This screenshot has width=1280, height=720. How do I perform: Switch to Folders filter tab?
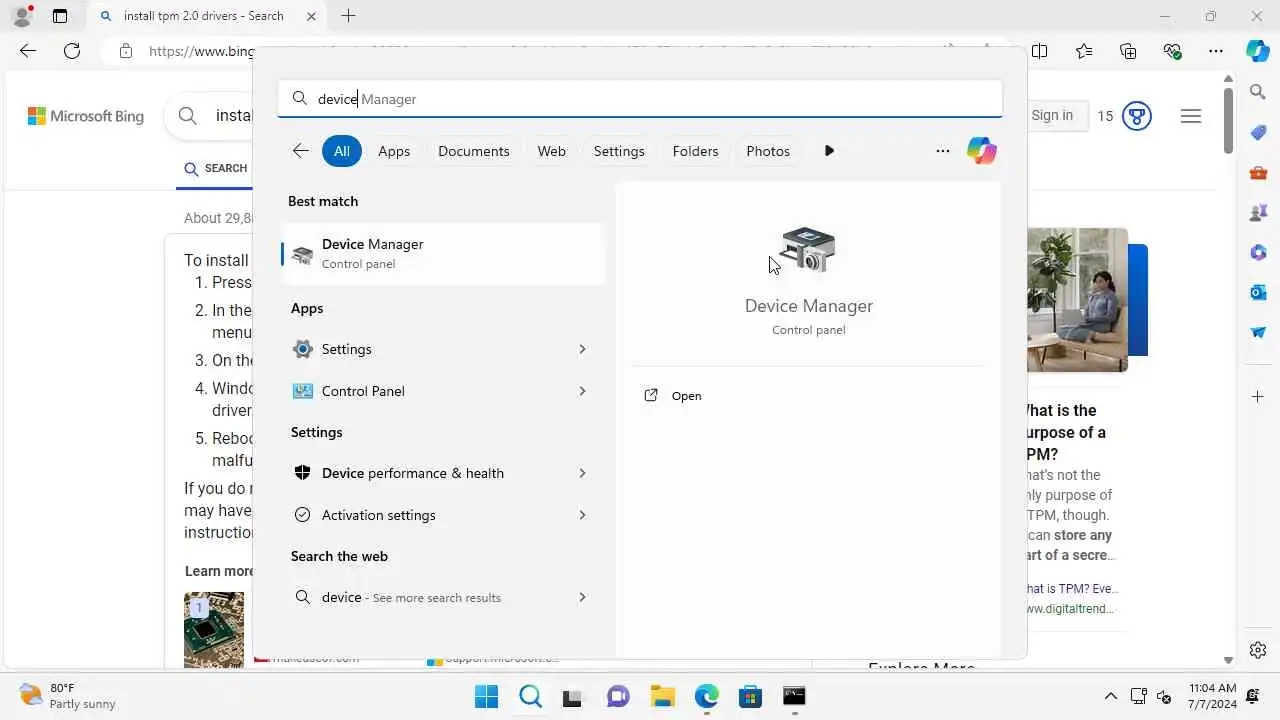695,151
